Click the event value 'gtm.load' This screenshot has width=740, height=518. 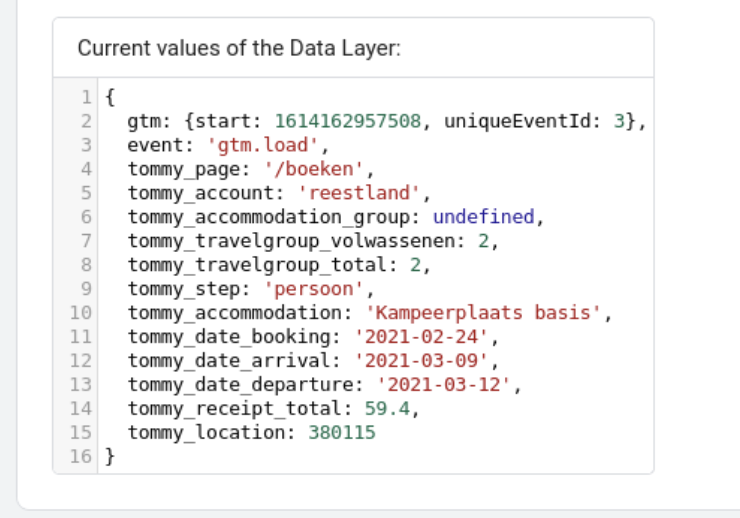click(263, 145)
